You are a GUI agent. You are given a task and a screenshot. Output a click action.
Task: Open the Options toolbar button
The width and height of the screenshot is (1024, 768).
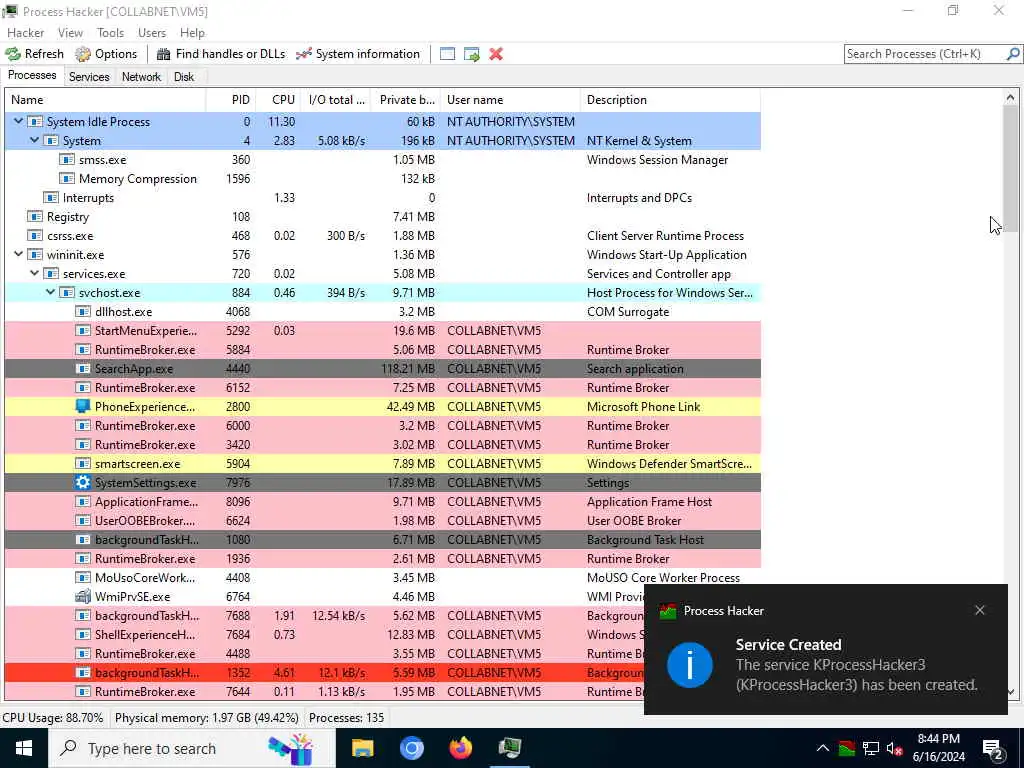click(x=106, y=54)
